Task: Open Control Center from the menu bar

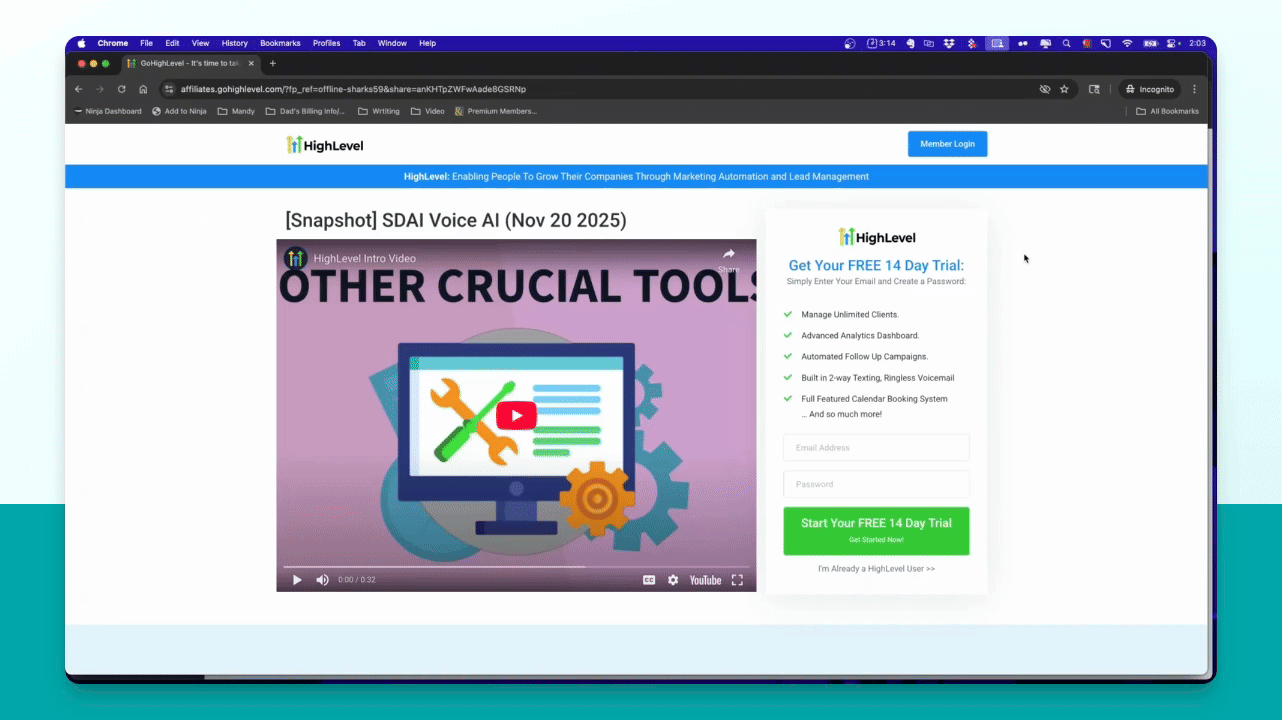Action: pyautogui.click(x=1171, y=43)
